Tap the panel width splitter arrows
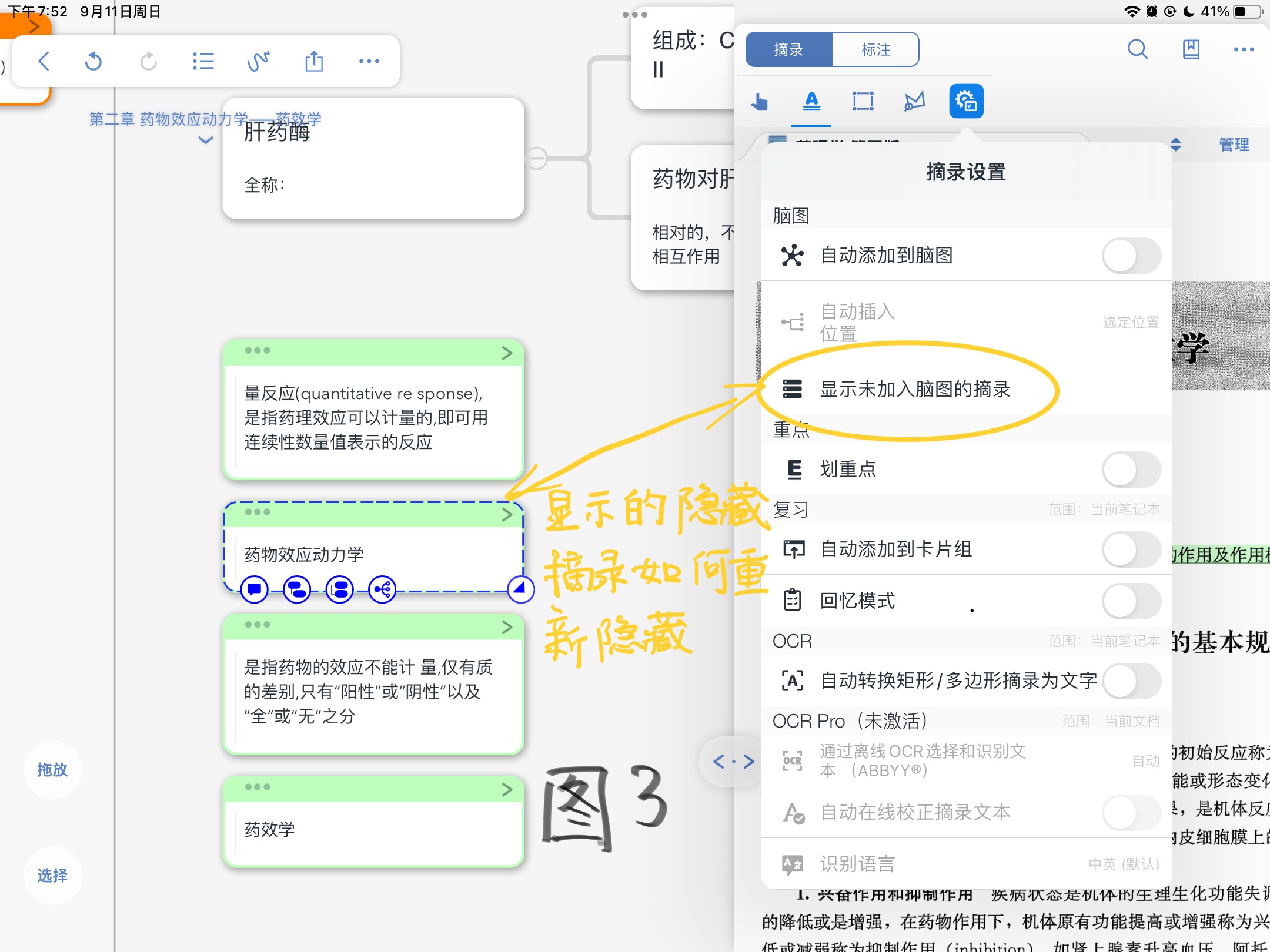The image size is (1270, 952). coord(733,762)
